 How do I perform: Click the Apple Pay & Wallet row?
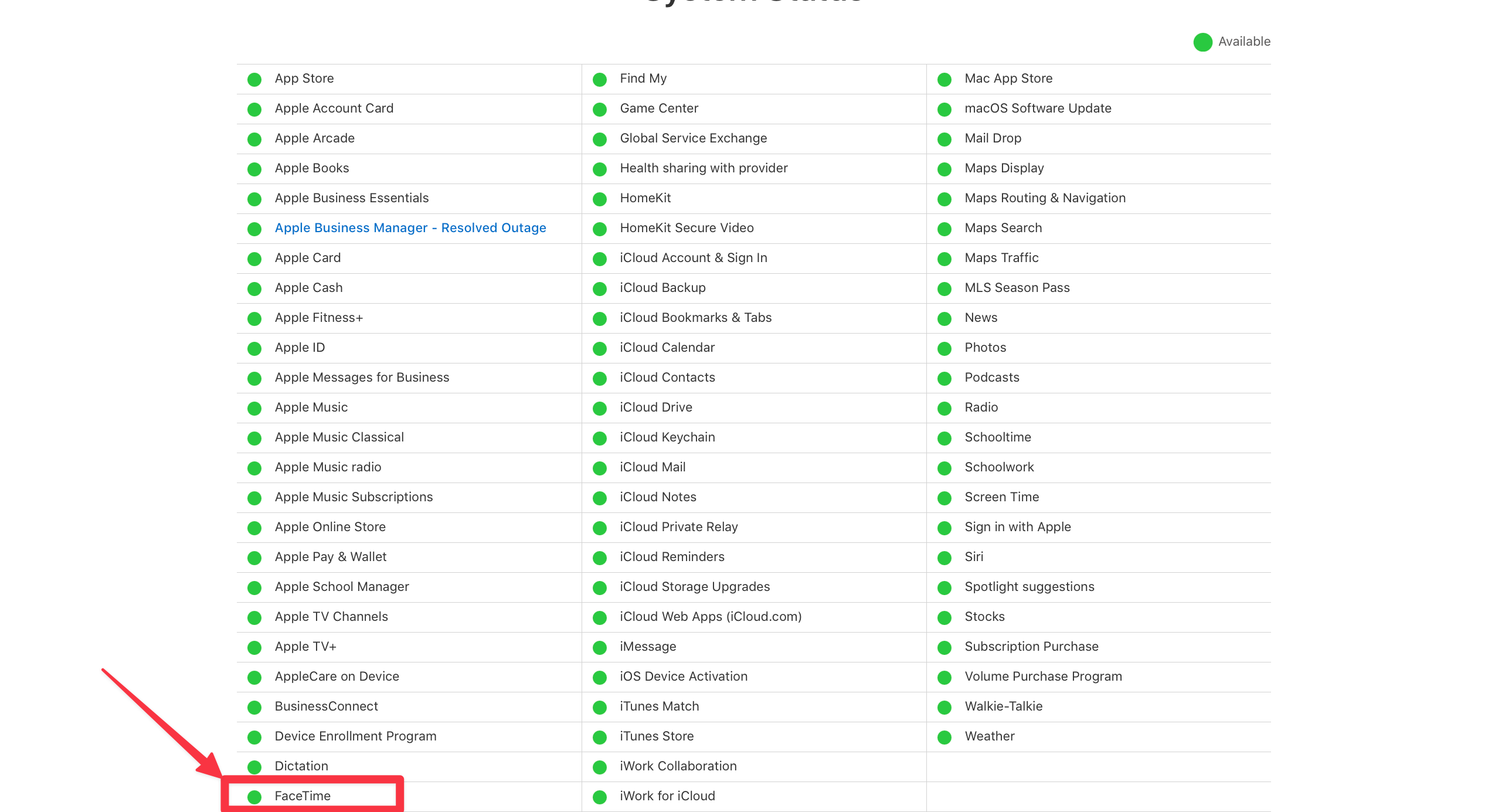point(330,557)
